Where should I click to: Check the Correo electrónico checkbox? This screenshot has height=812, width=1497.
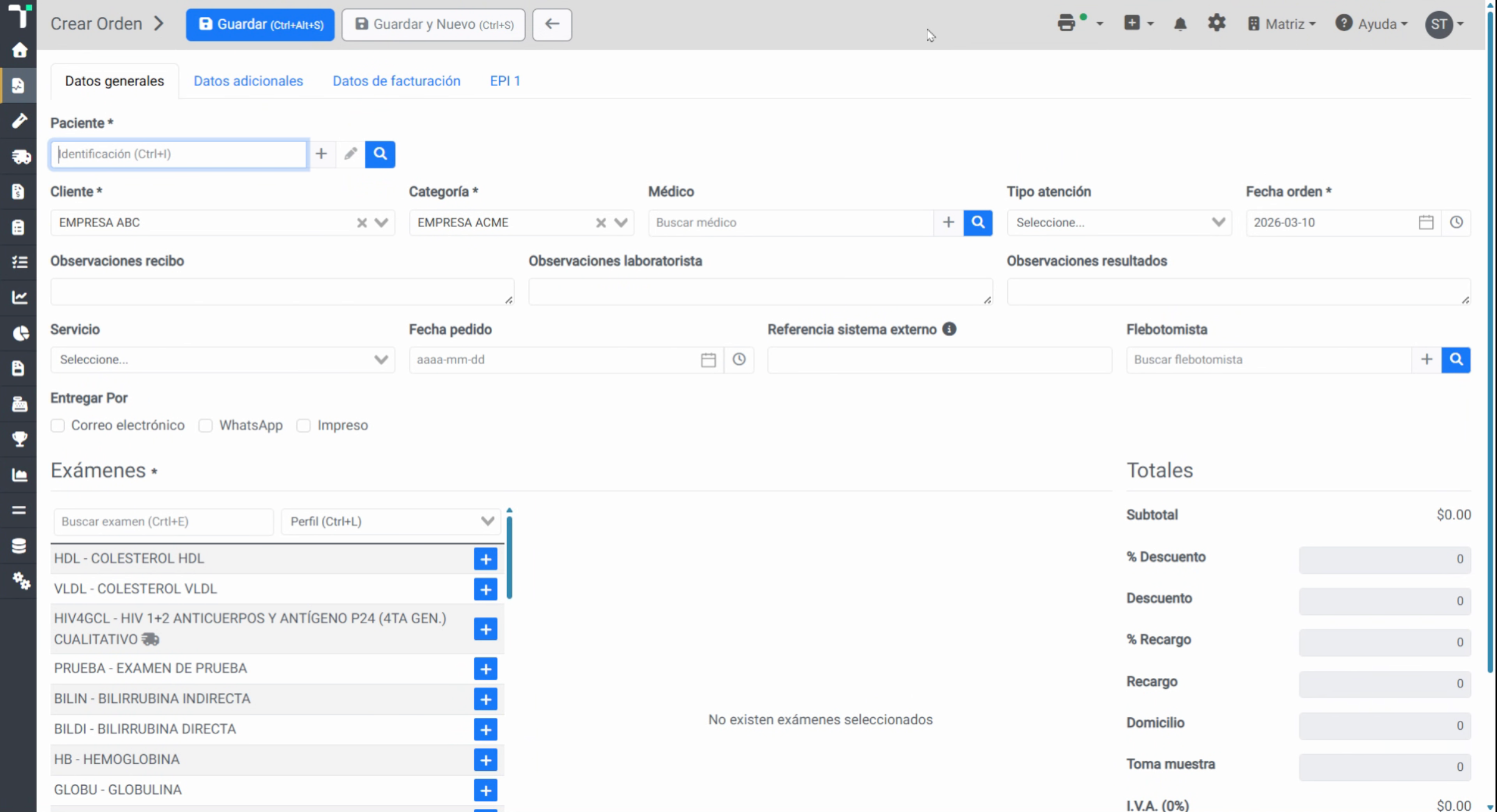[57, 425]
